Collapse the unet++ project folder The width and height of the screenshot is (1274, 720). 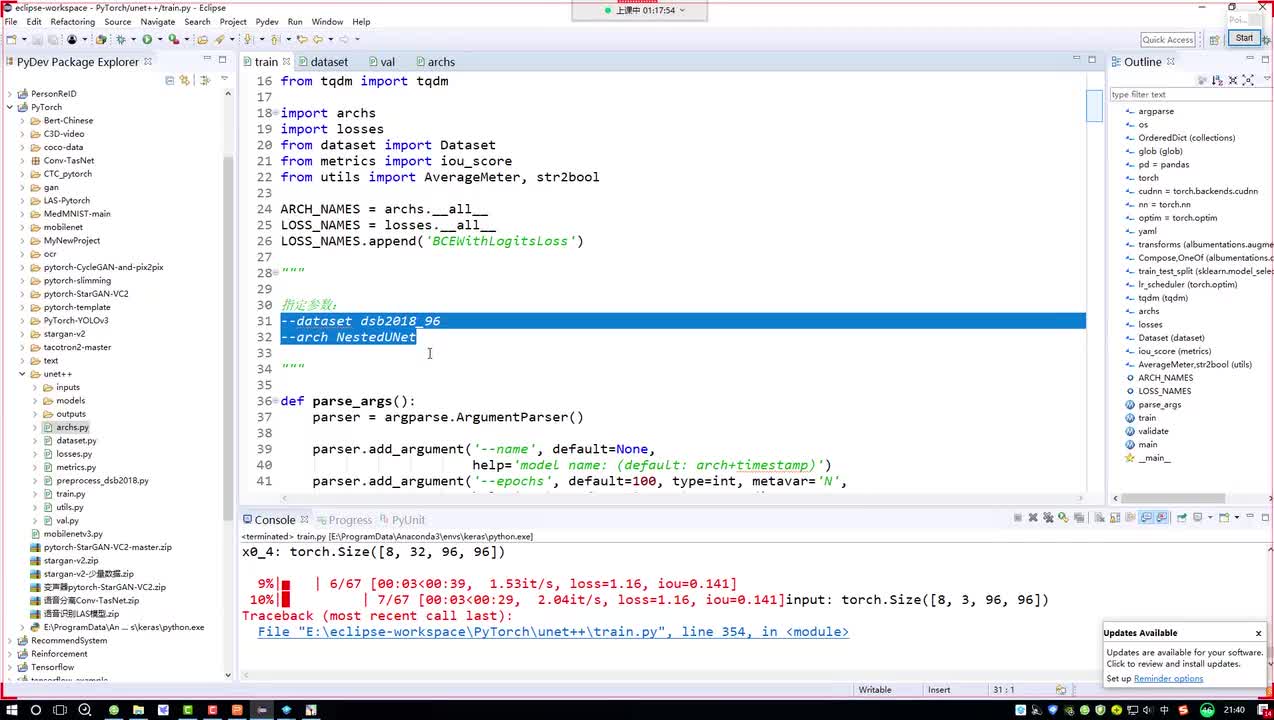pos(22,374)
